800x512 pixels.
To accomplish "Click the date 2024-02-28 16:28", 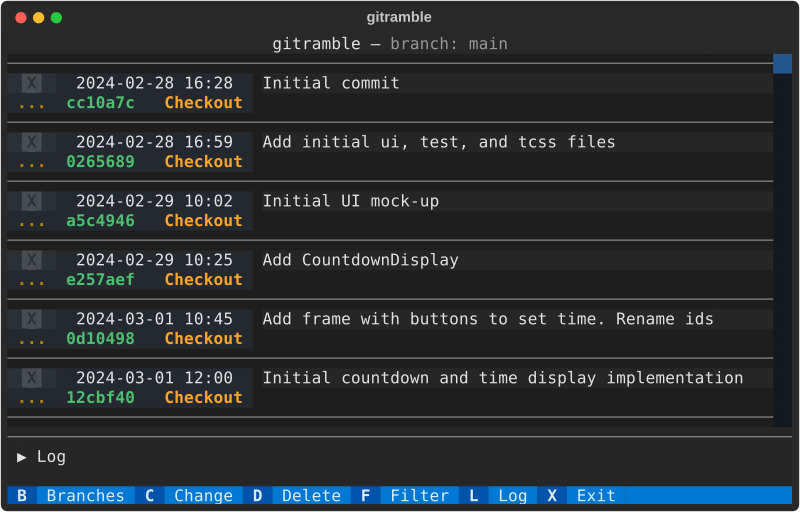I will [x=155, y=83].
